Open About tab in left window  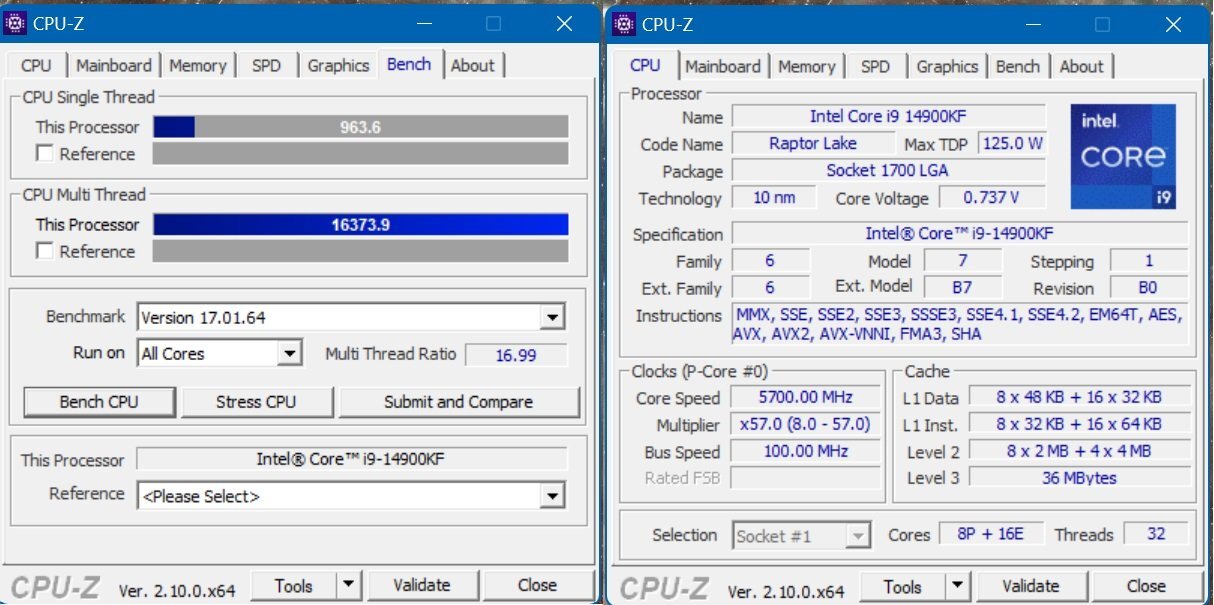pyautogui.click(x=472, y=65)
